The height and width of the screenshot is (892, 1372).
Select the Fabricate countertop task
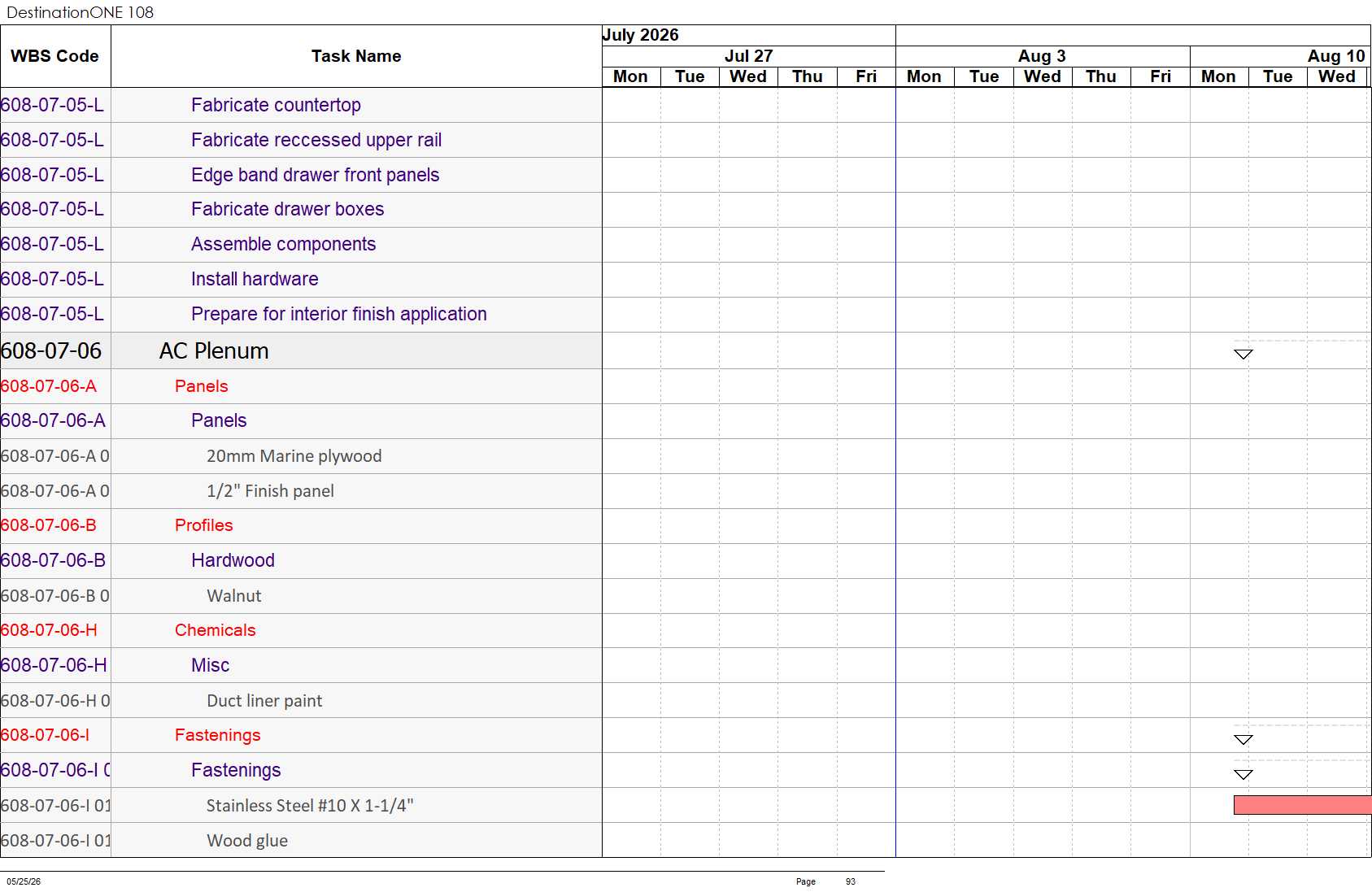[276, 105]
